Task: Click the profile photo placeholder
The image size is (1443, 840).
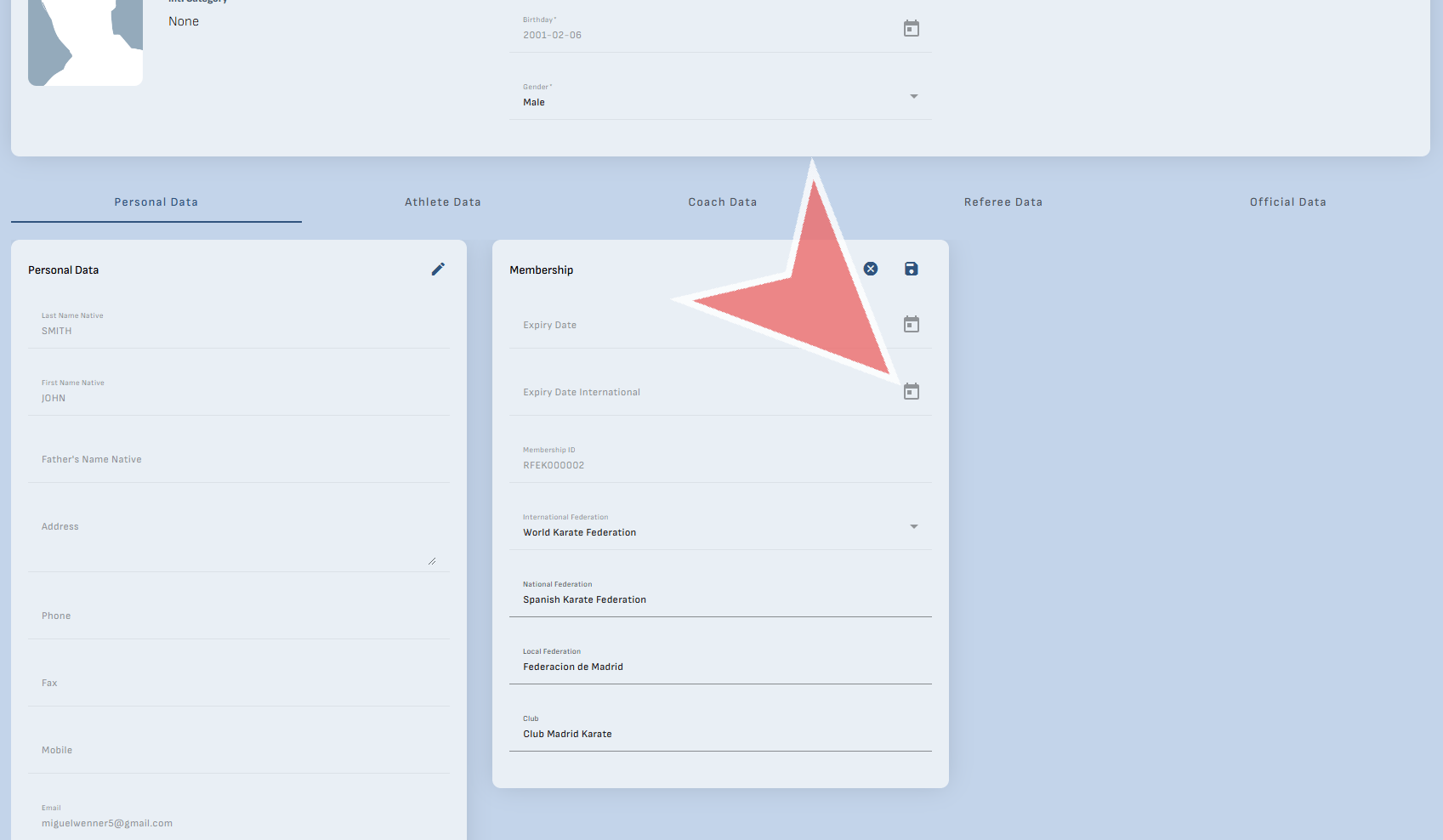Action: pyautogui.click(x=85, y=43)
